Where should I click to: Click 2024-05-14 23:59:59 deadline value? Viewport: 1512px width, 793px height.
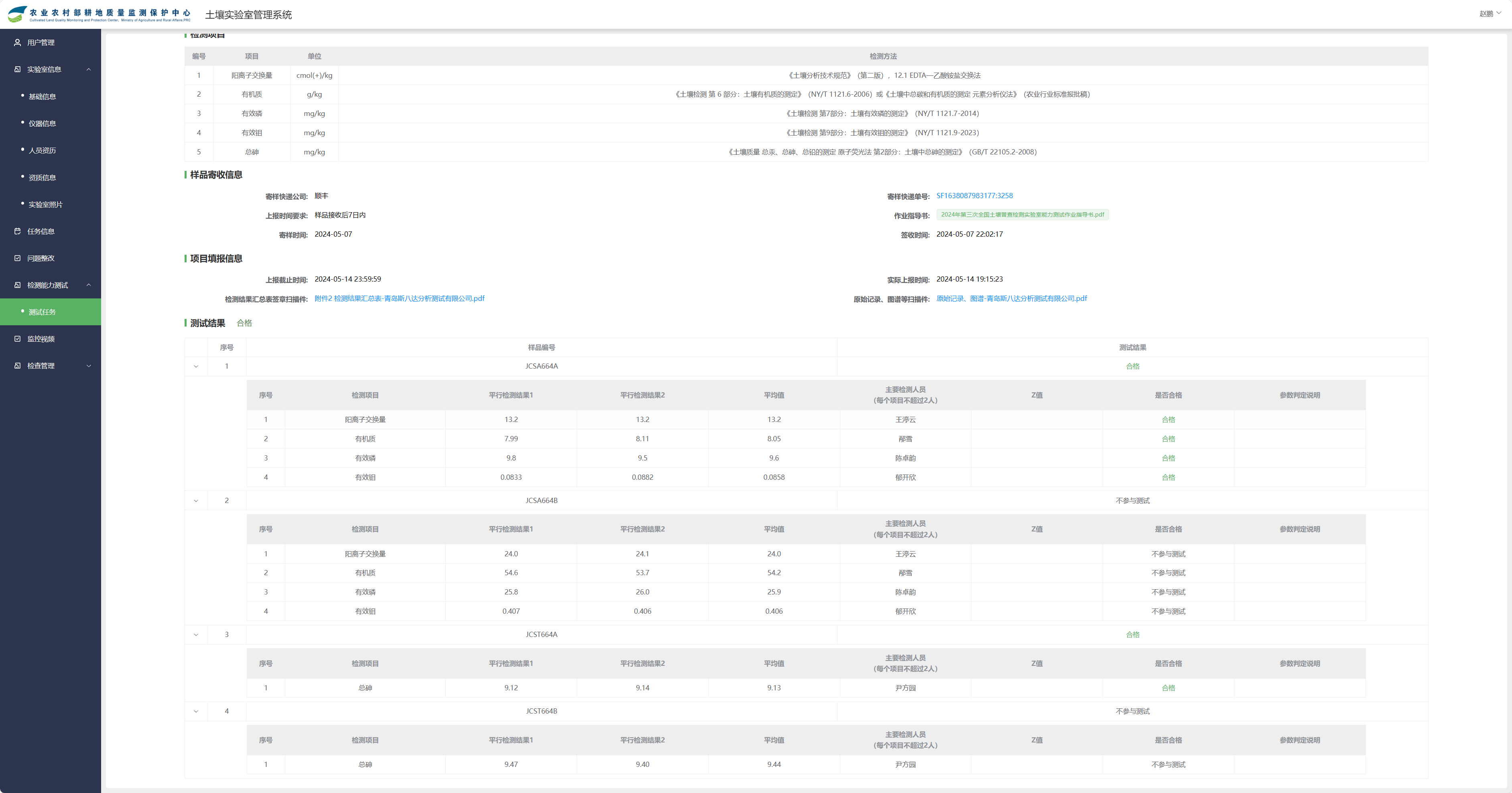pos(348,279)
